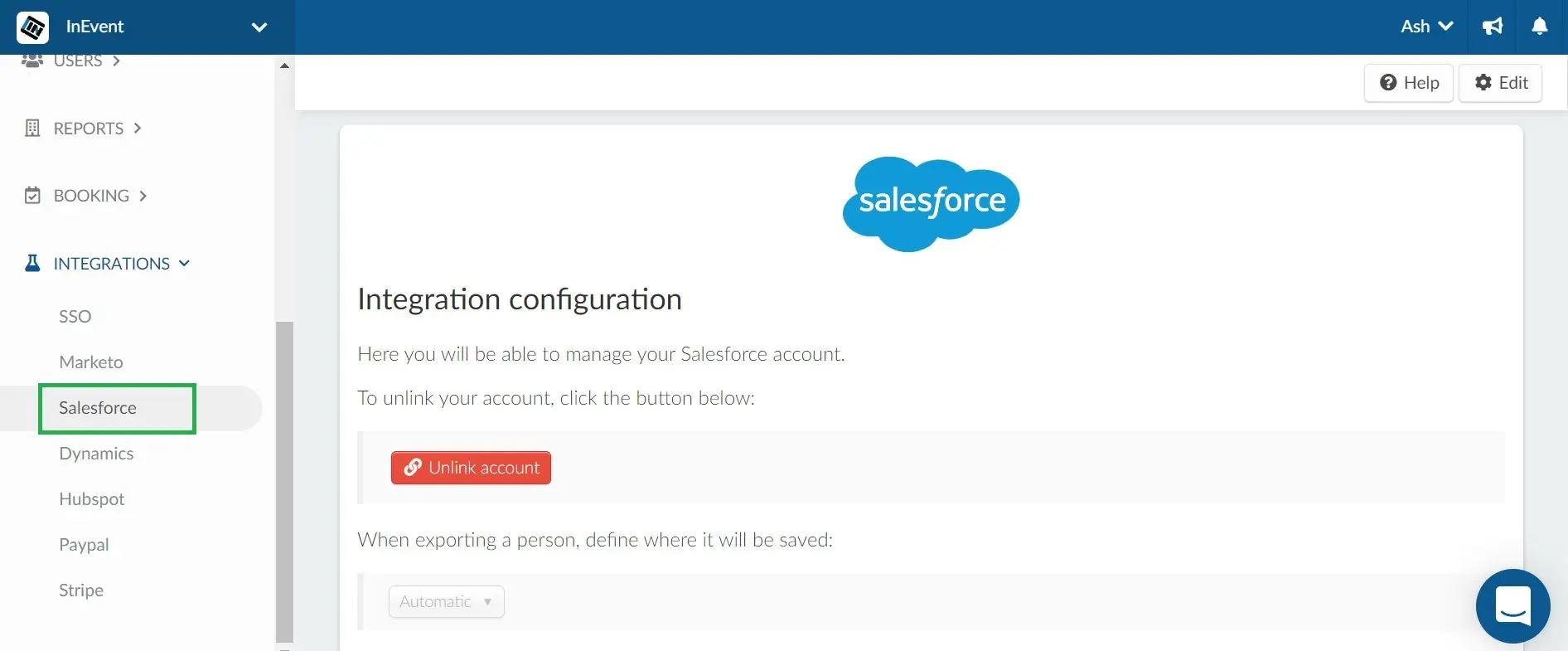Viewport: 1568px width, 651px height.
Task: Open the Ash user menu
Action: click(1426, 27)
